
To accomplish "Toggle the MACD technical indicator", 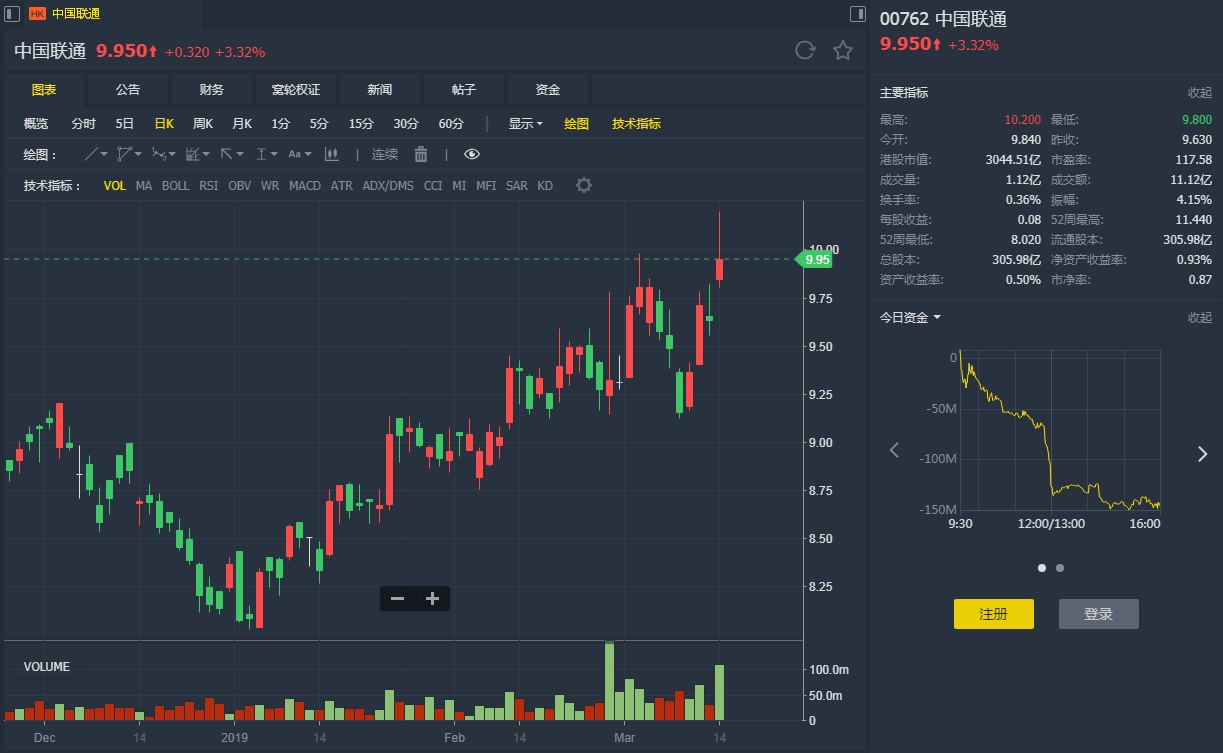I will point(305,186).
